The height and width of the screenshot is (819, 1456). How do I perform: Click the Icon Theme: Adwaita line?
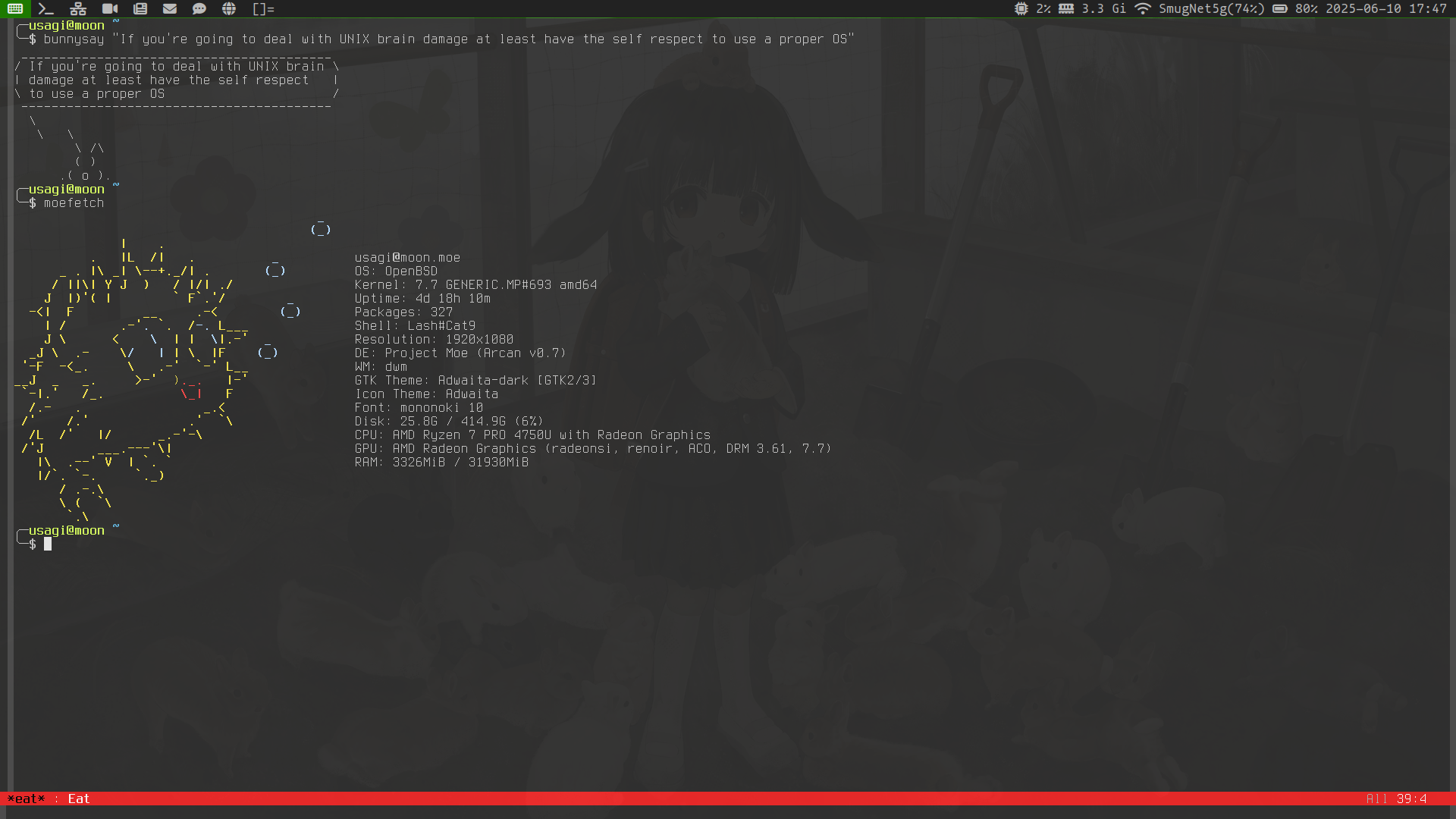[x=426, y=394]
